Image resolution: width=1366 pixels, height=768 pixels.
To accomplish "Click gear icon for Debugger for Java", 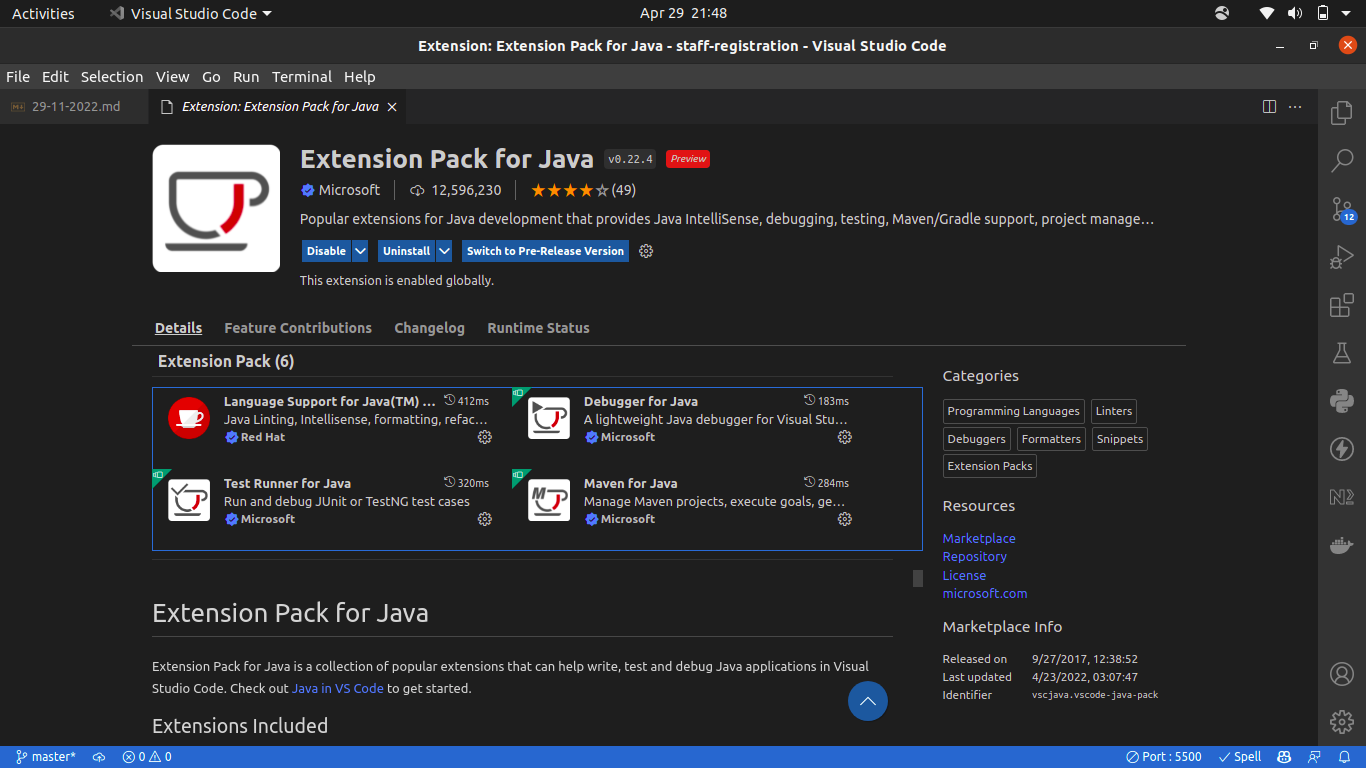I will [845, 437].
